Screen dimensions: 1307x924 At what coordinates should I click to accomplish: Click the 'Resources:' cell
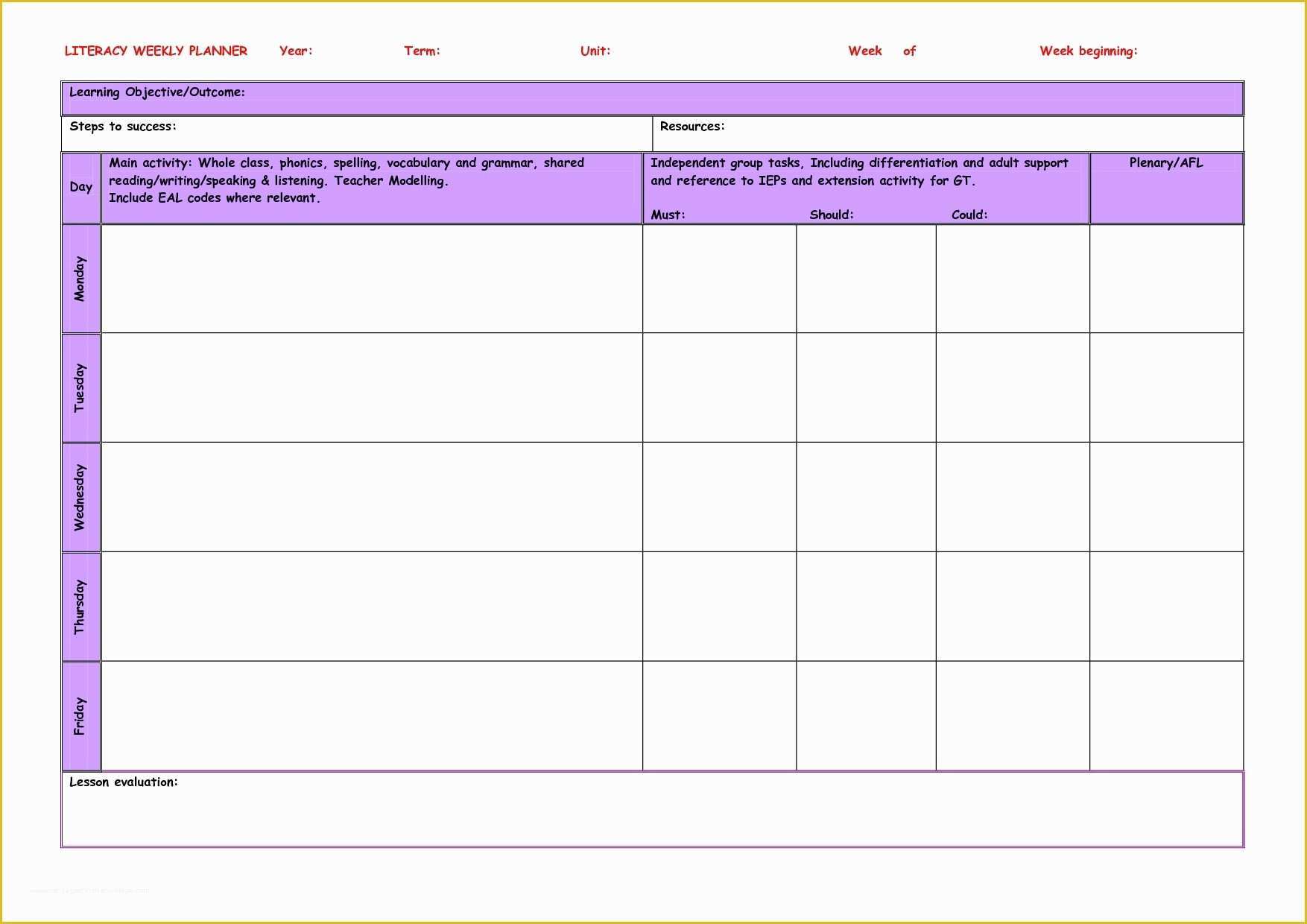click(x=948, y=133)
